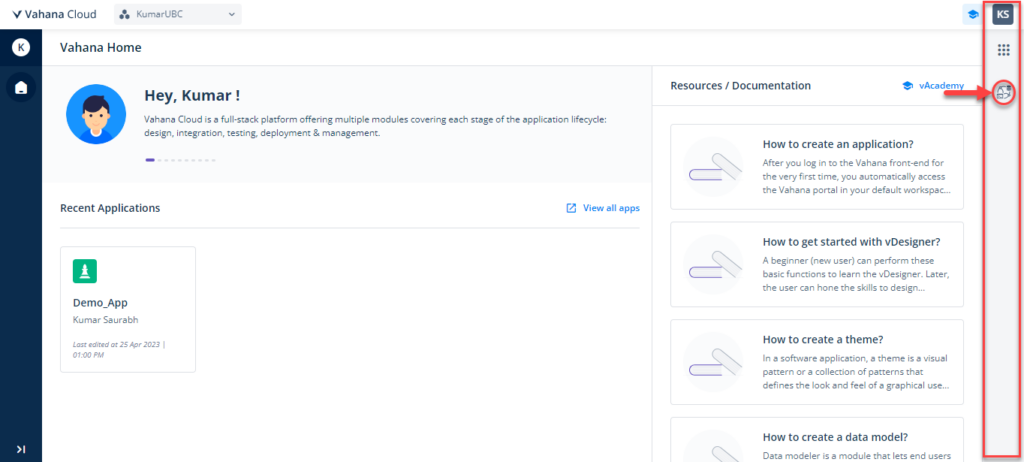The height and width of the screenshot is (462, 1024).
Task: Click the 'Resources / Documentation' heading
Action: point(741,86)
